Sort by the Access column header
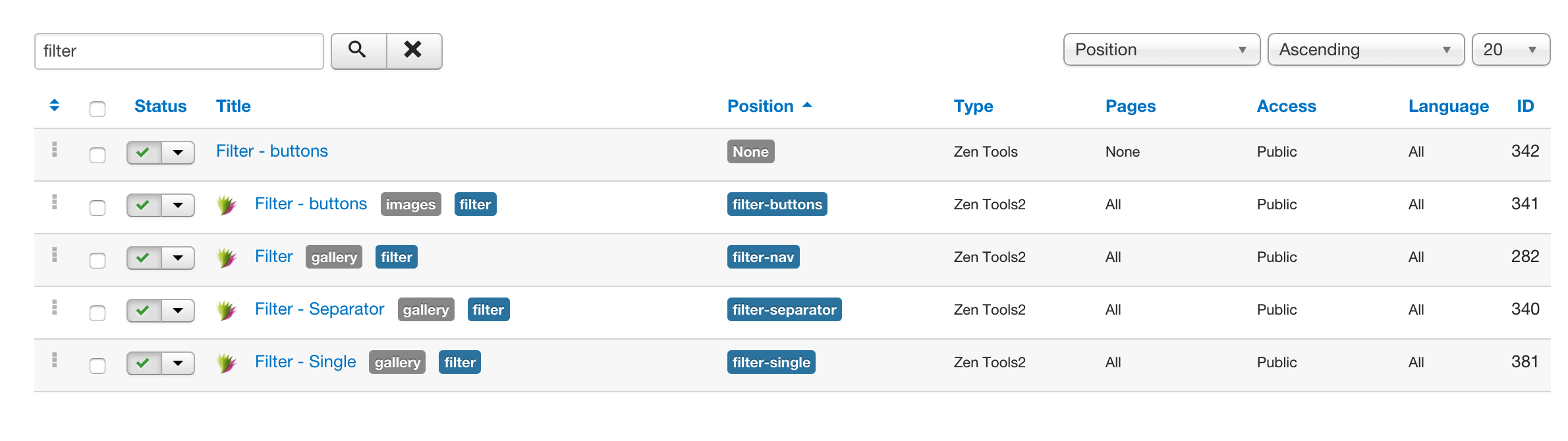 (1286, 106)
